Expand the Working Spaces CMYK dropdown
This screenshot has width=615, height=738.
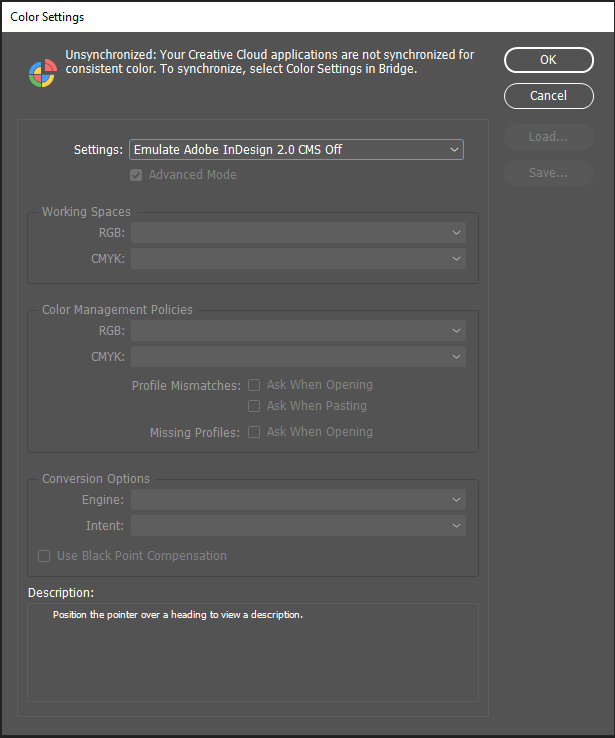298,259
